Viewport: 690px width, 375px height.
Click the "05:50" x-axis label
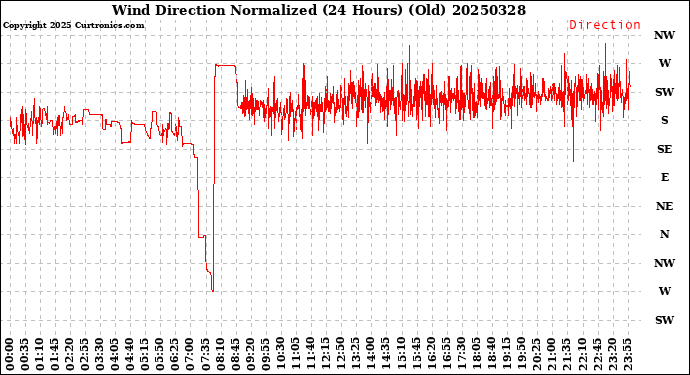coord(160,354)
